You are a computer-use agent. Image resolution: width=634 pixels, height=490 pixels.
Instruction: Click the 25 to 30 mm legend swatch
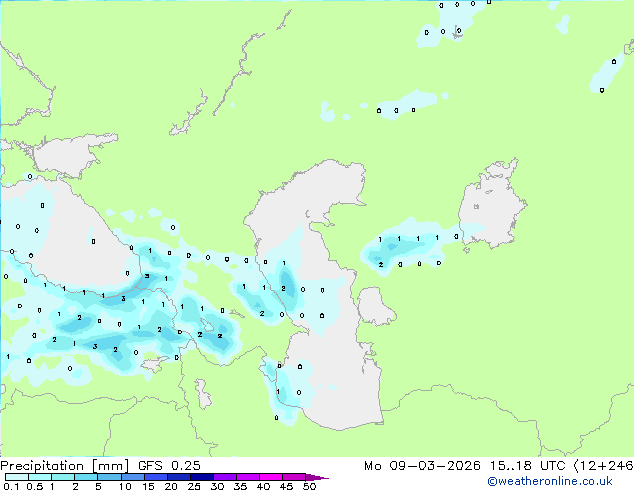201,477
